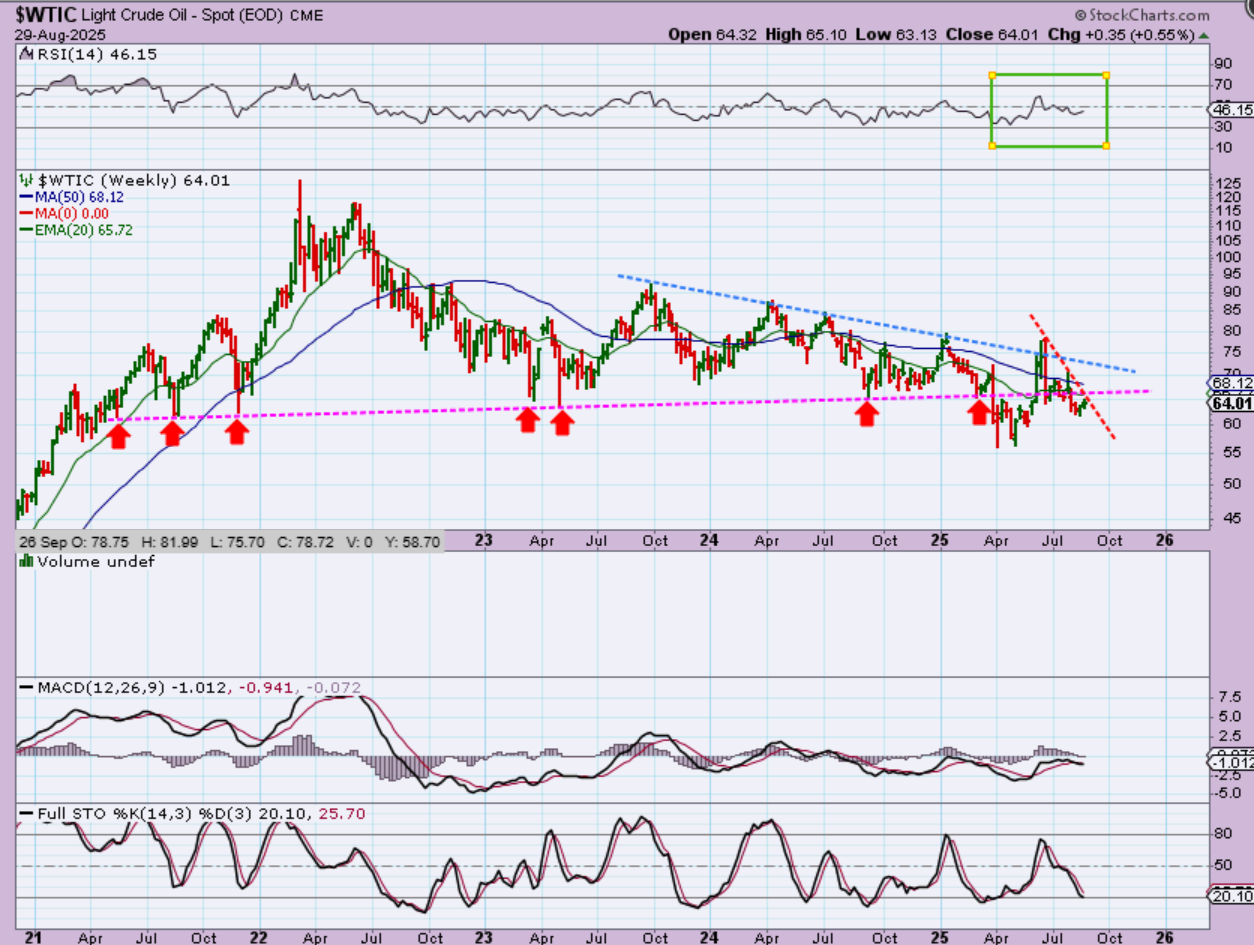
Task: Click the volume bars icon beside Volume undef
Action: [x=24, y=561]
